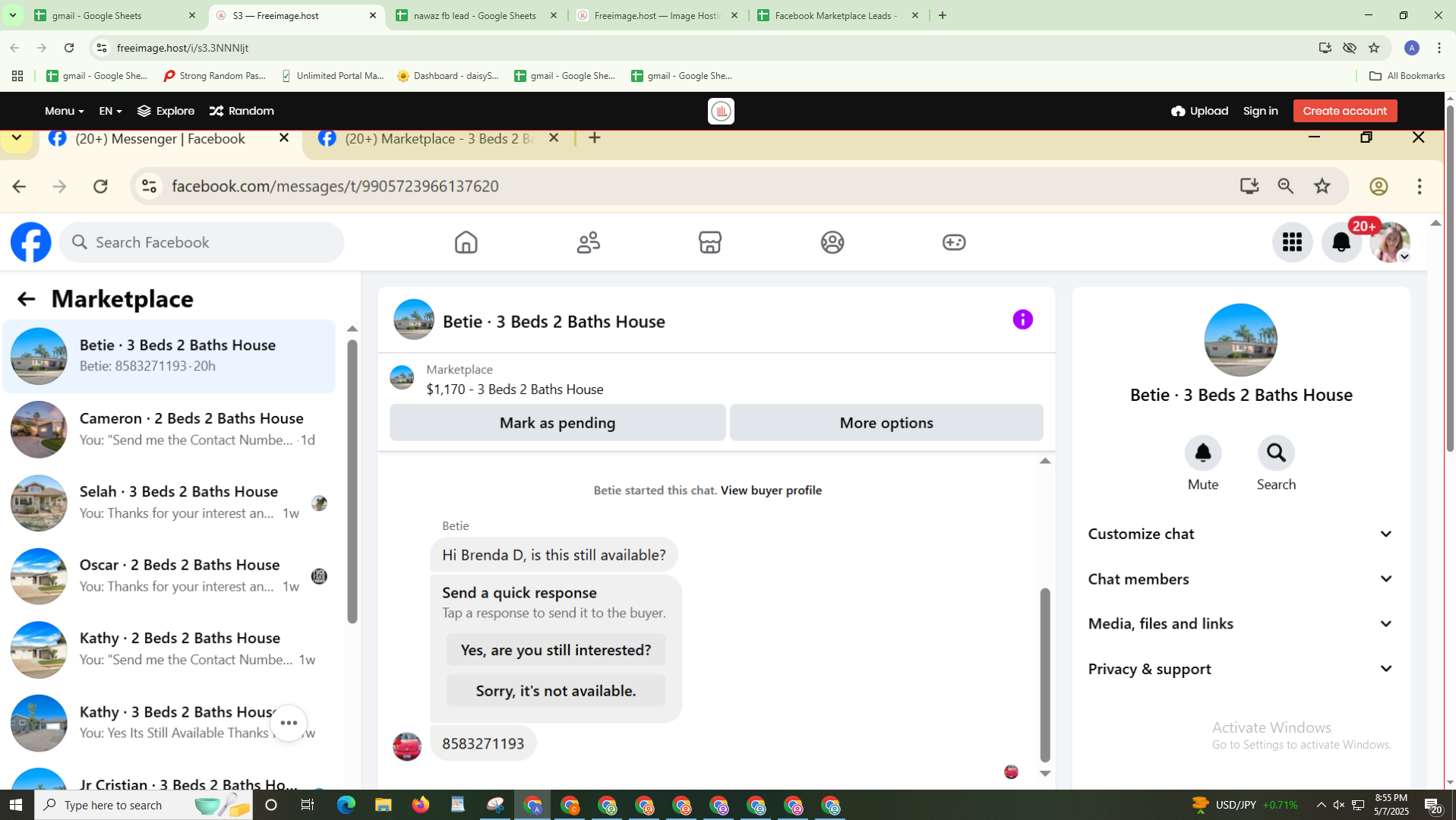Expand Media, files and links section
This screenshot has width=1456, height=820.
point(1241,623)
